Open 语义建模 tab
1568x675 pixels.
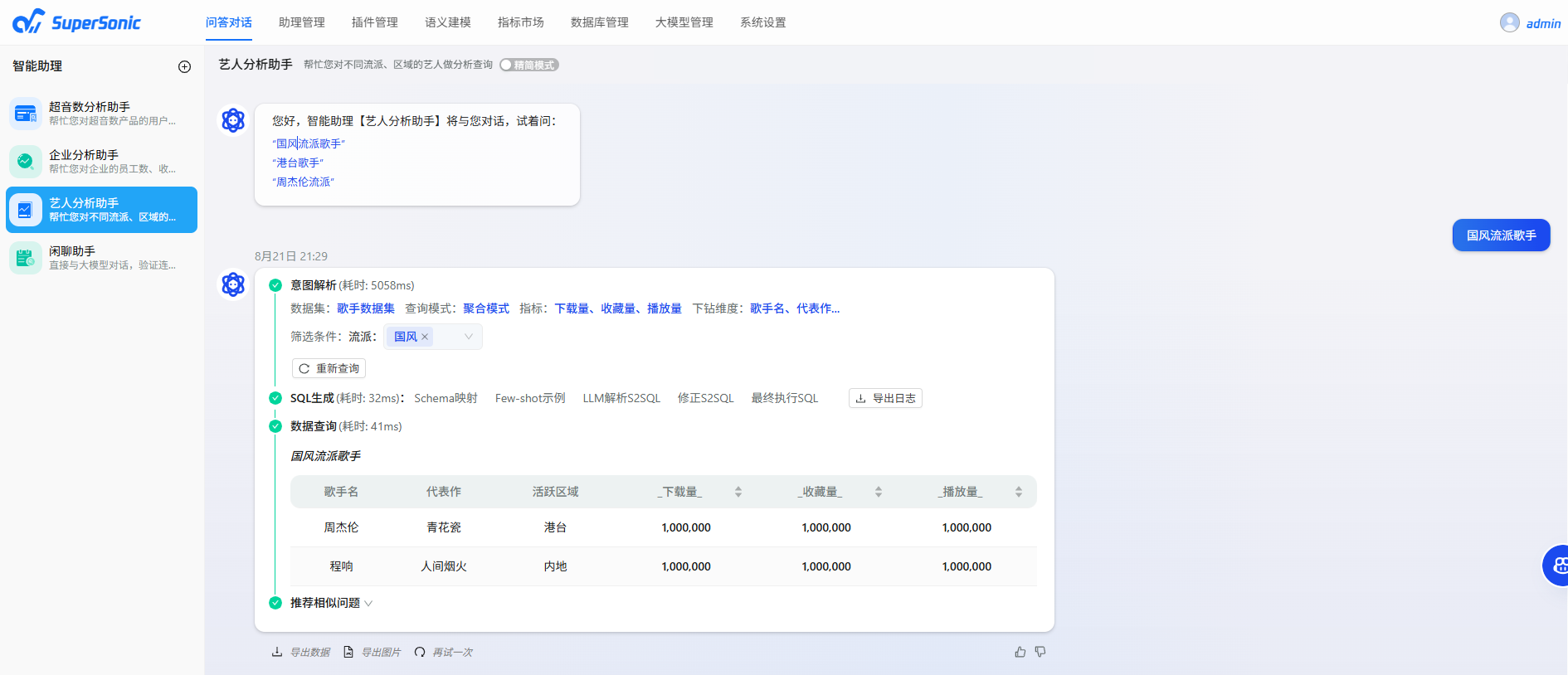[x=448, y=22]
